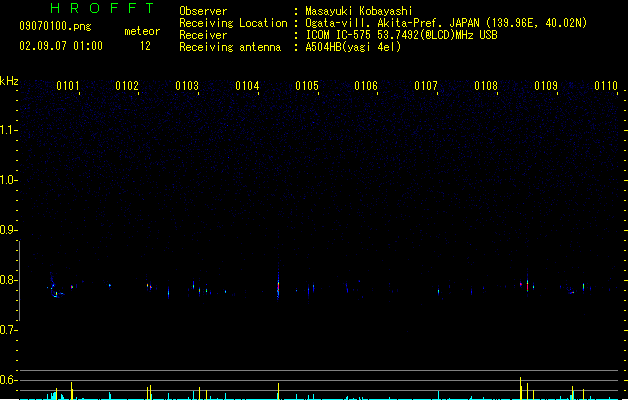Click the 1.1 frequency axis label
The image size is (629, 400).
point(8,130)
